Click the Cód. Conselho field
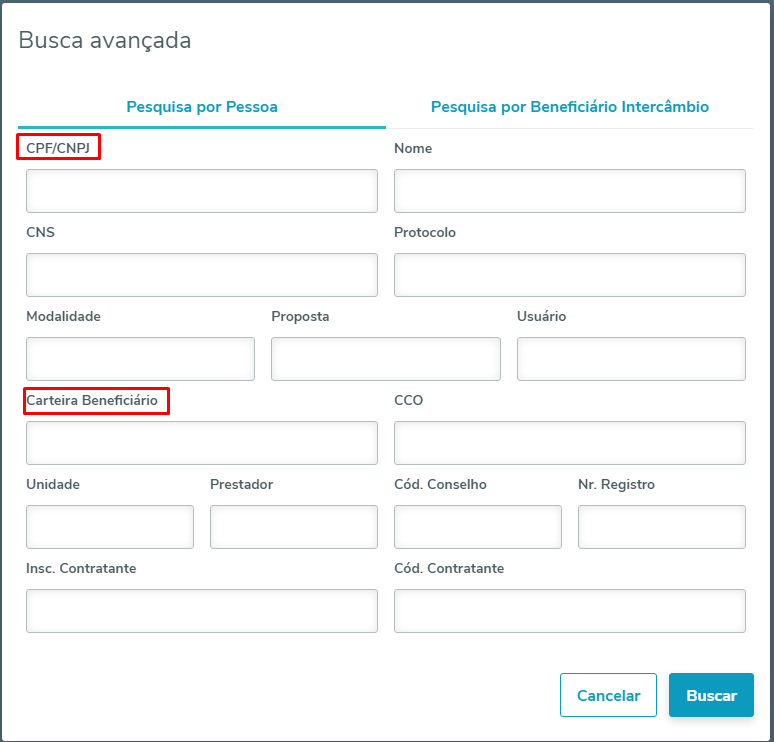 477,527
